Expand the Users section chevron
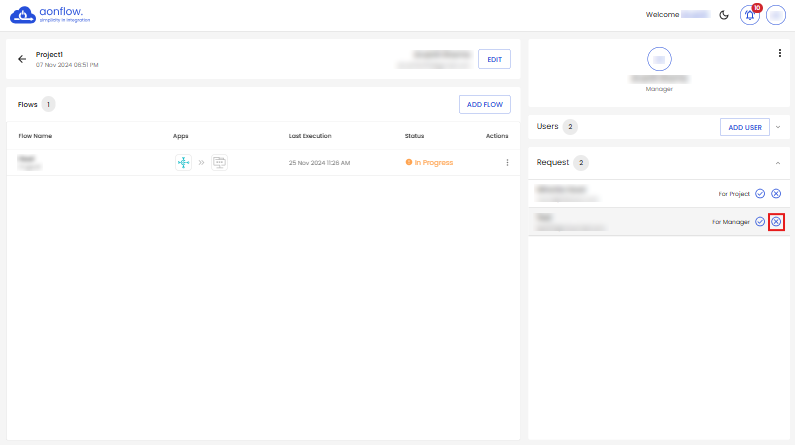 point(777,127)
